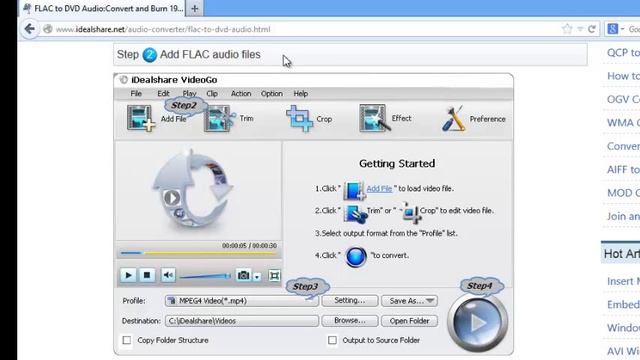Click the big blue Convert button

[478, 322]
